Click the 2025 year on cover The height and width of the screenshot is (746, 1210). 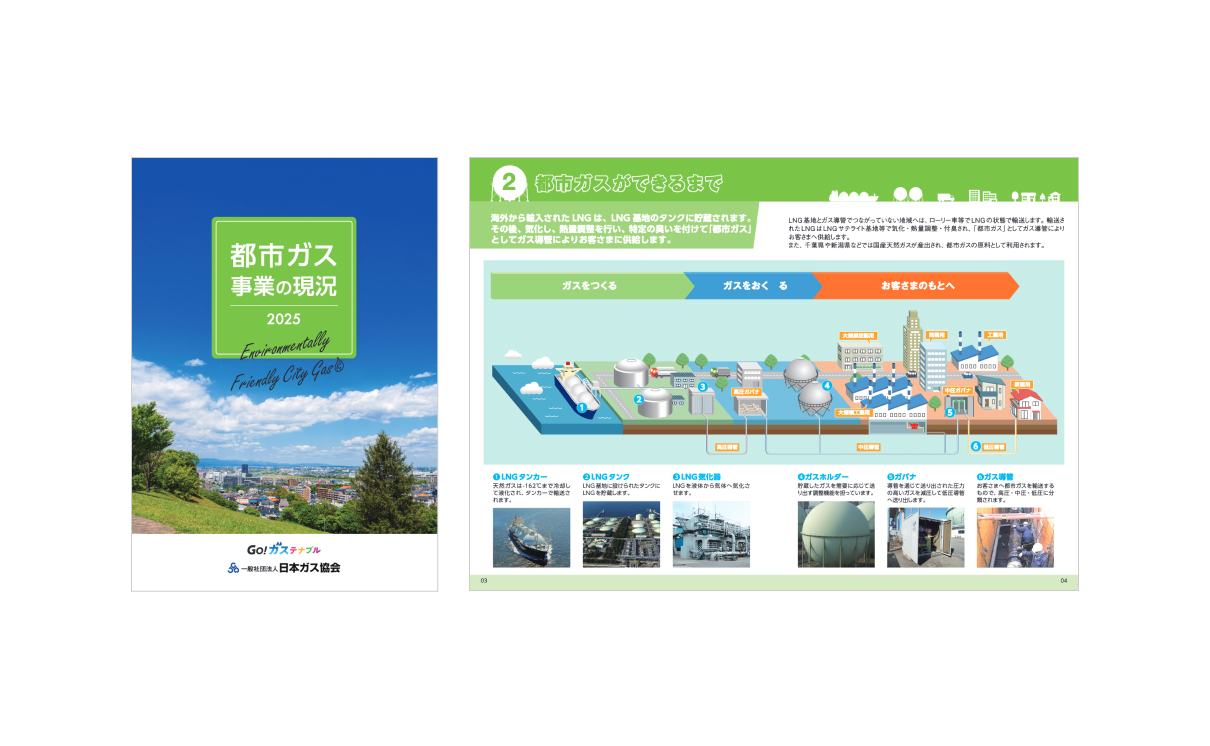coord(284,320)
